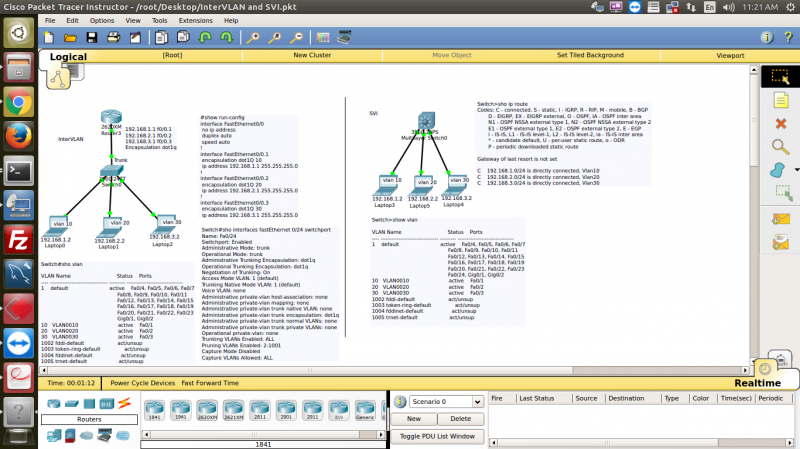This screenshot has height=449, width=800.
Task: Select the Wireless Devices category icon
Action: pos(107,404)
